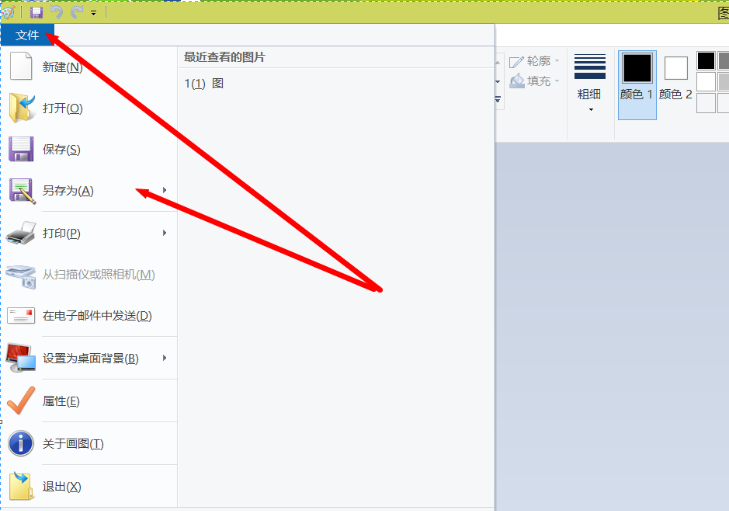Click the undo arrow in title bar
This screenshot has height=511, width=729.
[x=57, y=13]
